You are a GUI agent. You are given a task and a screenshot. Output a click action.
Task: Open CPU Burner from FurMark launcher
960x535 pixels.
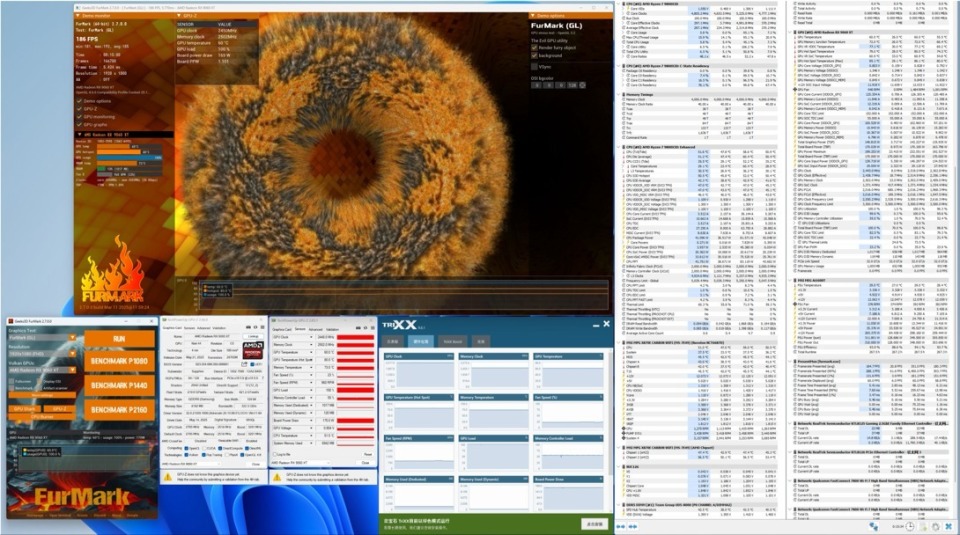[x=43, y=417]
